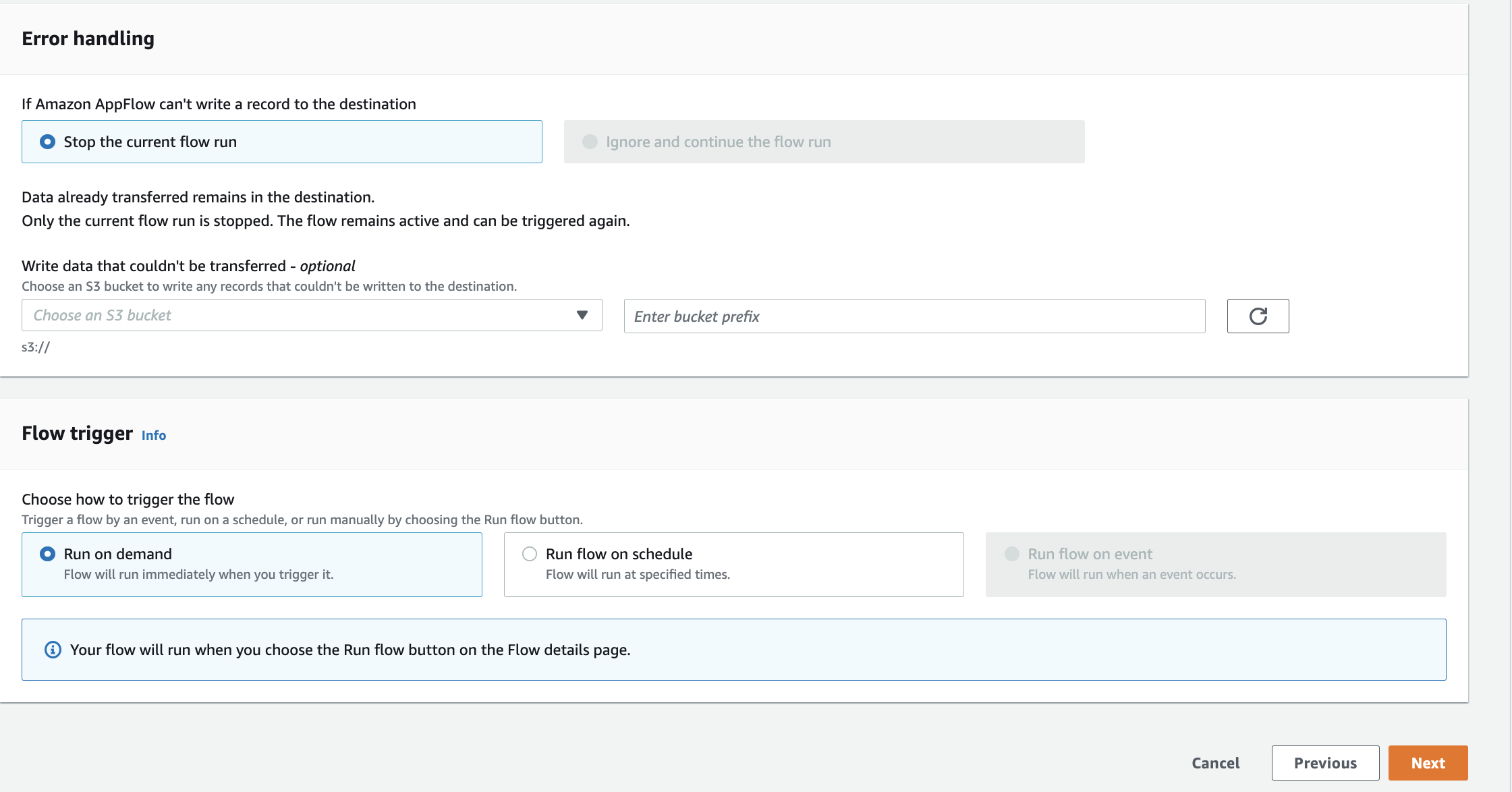Image resolution: width=1512 pixels, height=792 pixels.
Task: Click the Run on demand description text
Action: 198,575
